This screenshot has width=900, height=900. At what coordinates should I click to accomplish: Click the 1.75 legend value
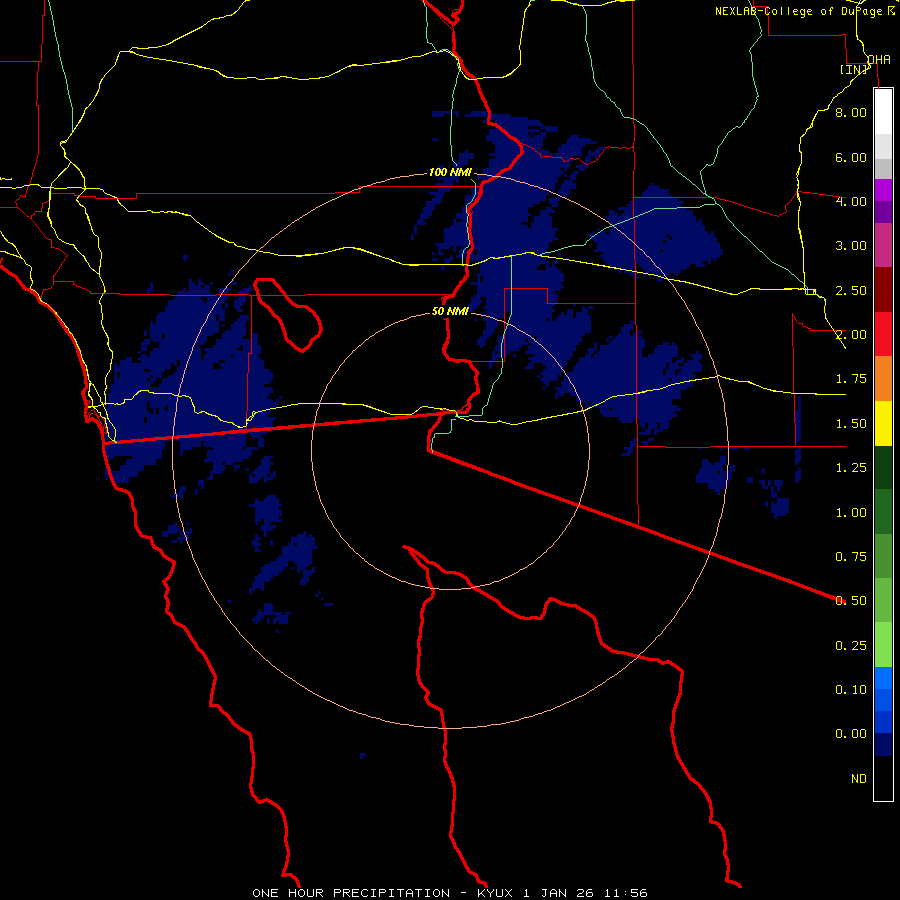pyautogui.click(x=851, y=379)
